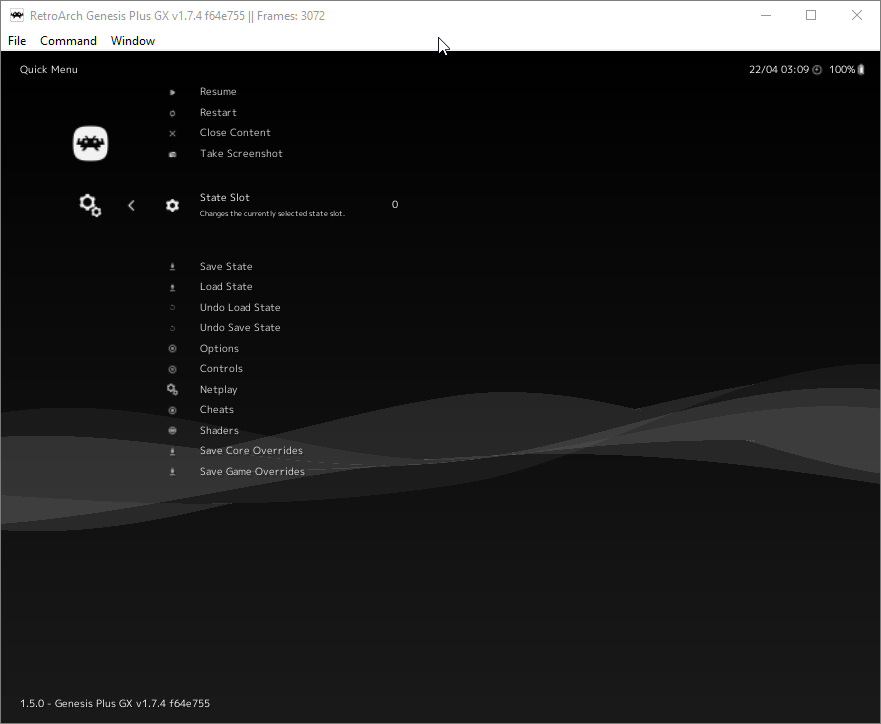Screen dimensions: 881x724
Task: Click the Undo Save State icon
Action: point(172,329)
